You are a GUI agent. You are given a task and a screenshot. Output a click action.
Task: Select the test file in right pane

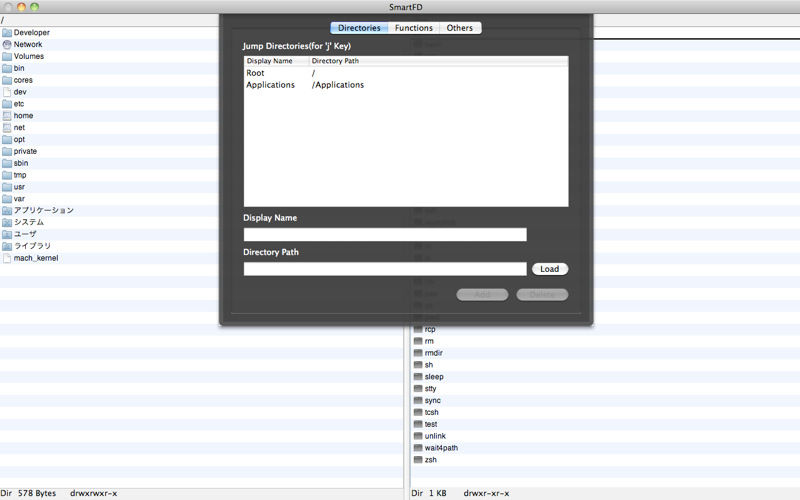tap(431, 424)
